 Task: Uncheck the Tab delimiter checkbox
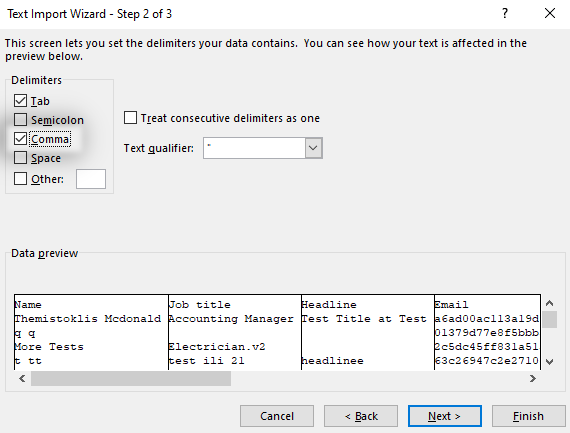[x=20, y=101]
